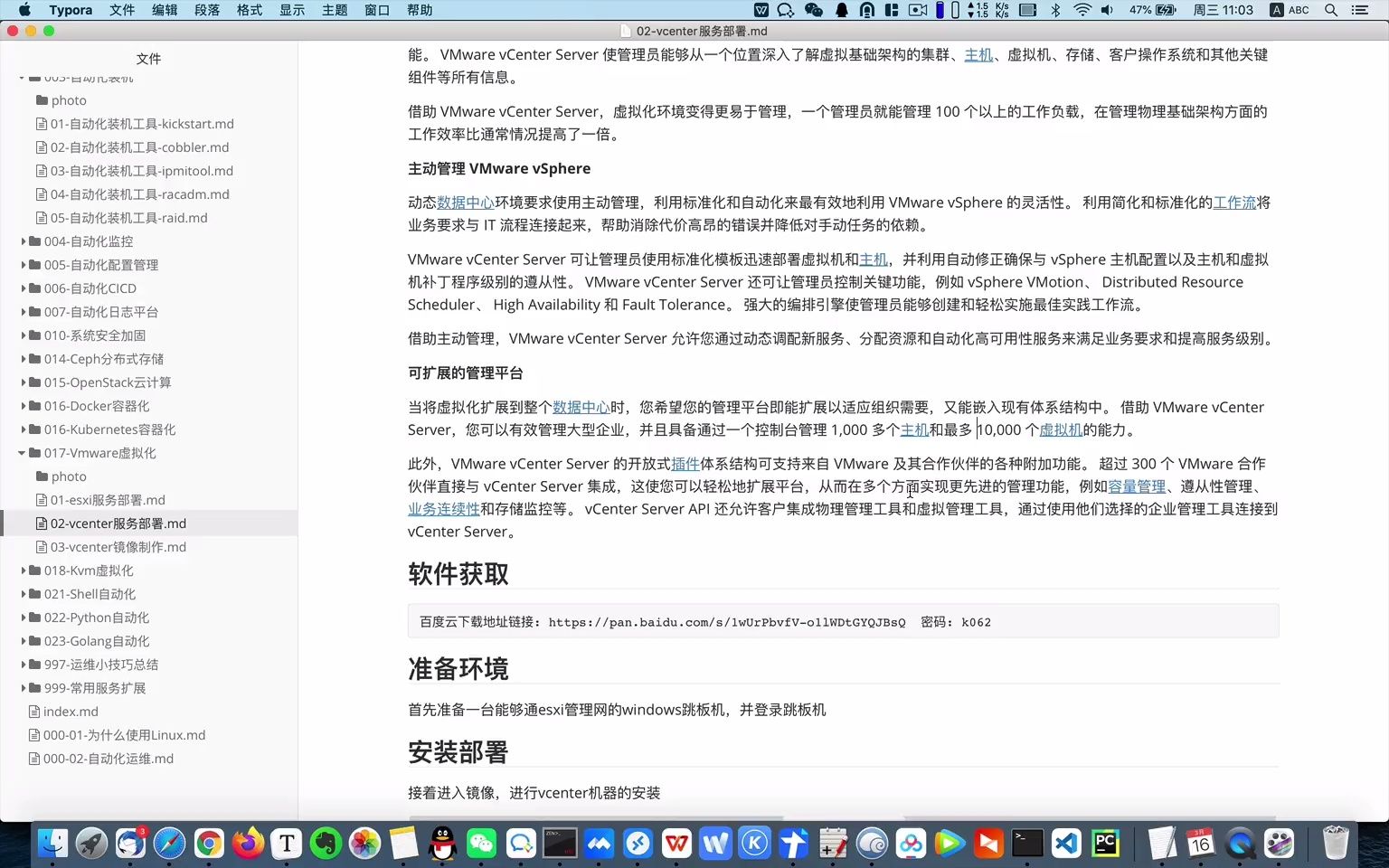Screen dimensions: 1389x868
Task: Open the 格式 menu
Action: pyautogui.click(x=250, y=10)
